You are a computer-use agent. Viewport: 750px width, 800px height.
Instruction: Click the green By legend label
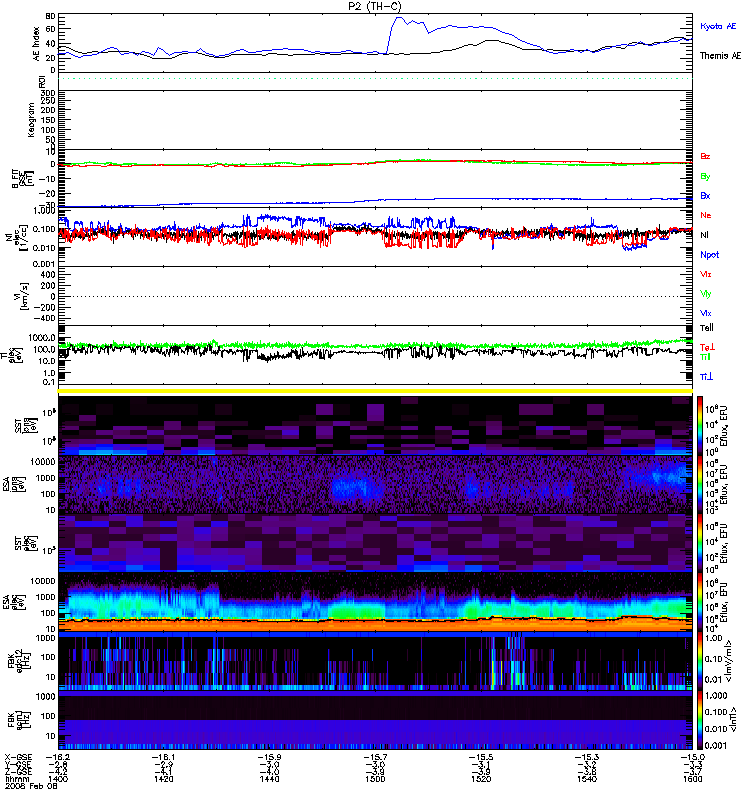[x=706, y=176]
